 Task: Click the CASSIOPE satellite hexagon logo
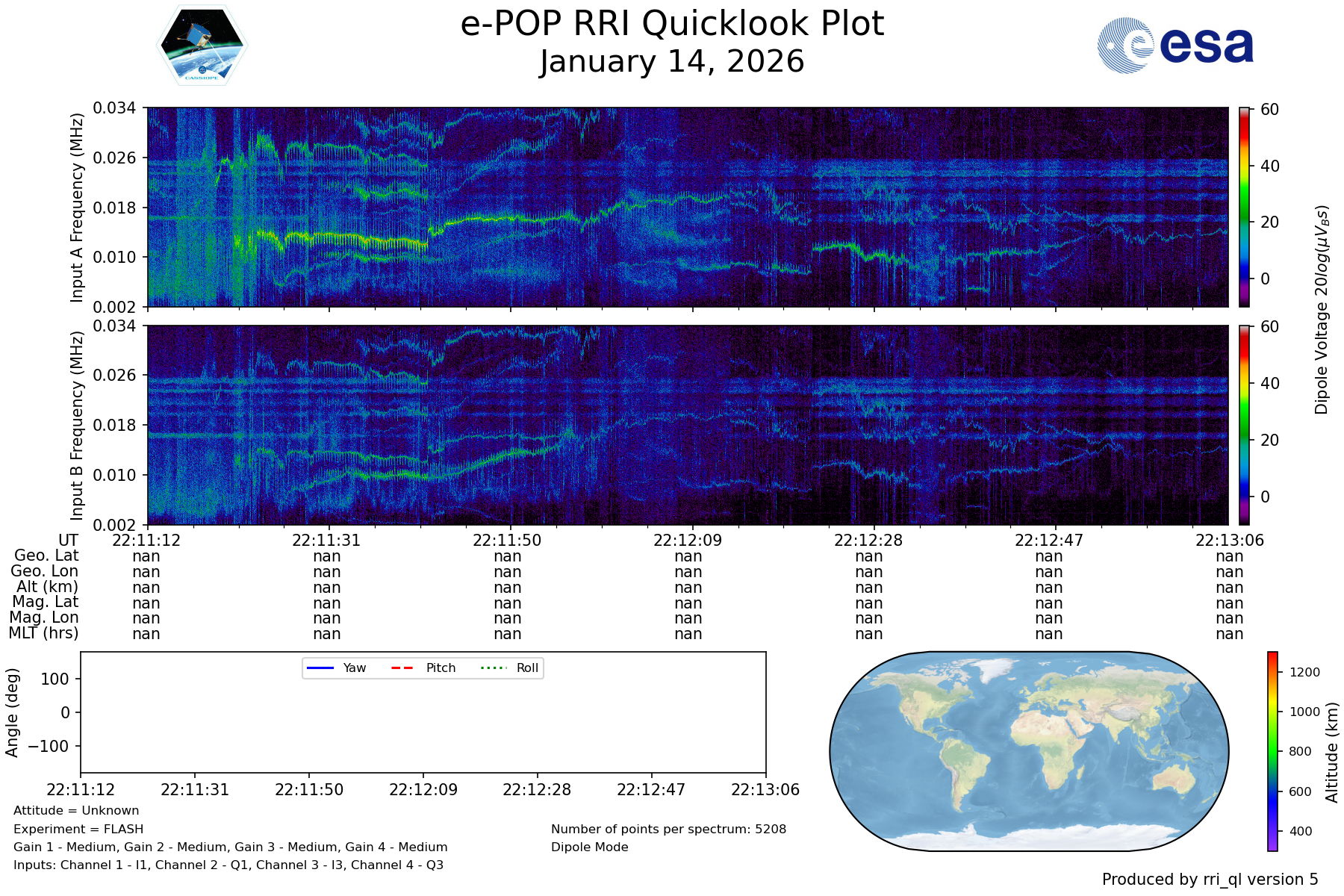click(202, 46)
